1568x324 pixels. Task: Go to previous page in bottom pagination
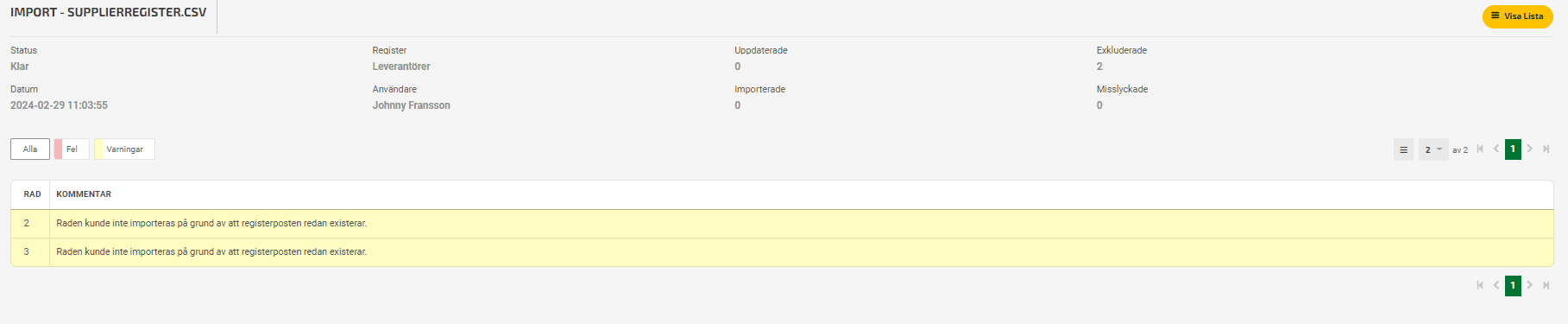point(1496,285)
